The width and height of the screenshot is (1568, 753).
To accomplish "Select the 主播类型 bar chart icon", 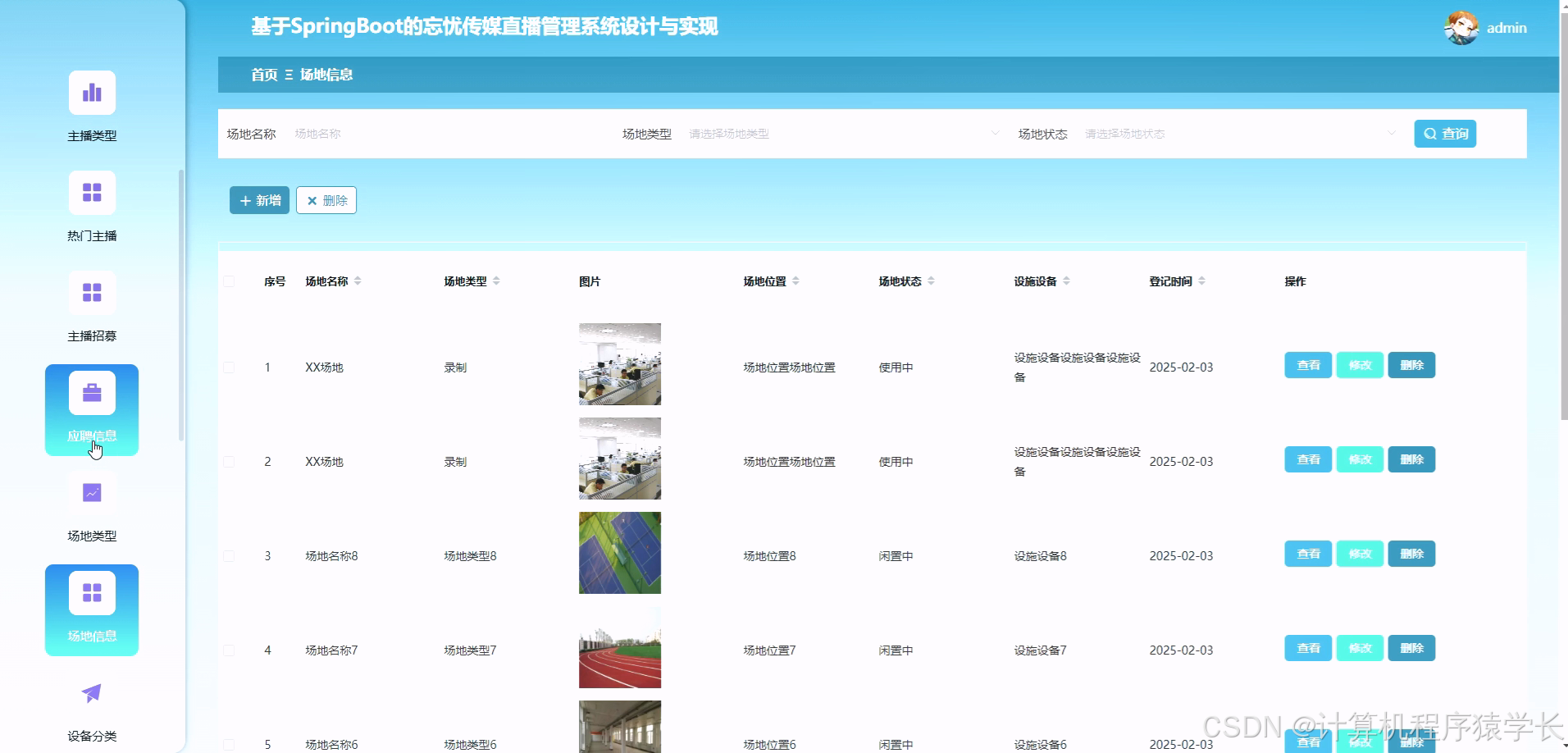I will tap(92, 92).
